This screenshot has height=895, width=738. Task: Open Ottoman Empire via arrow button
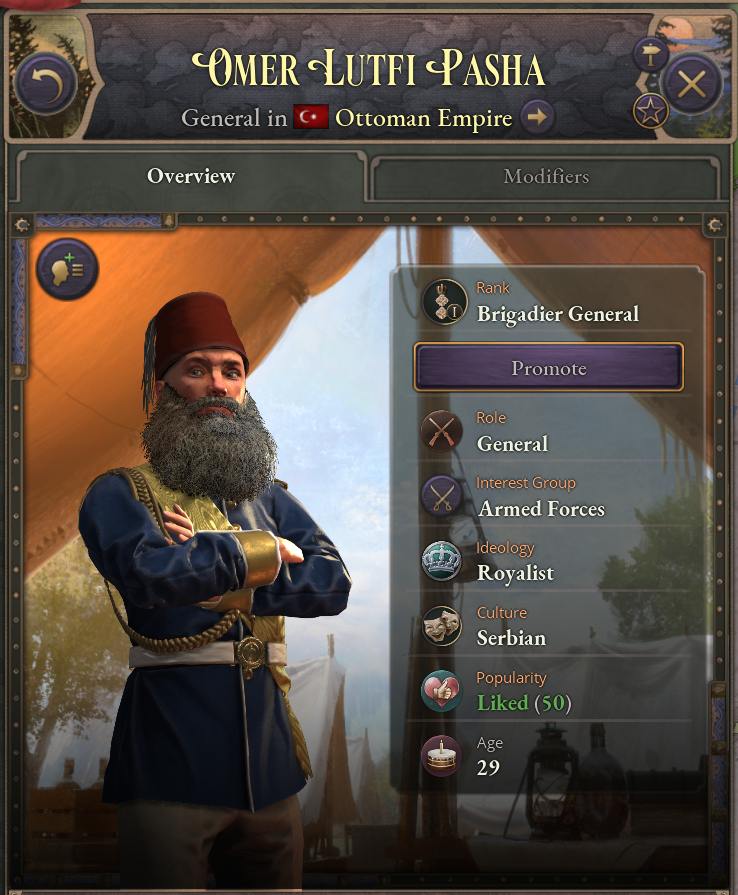click(537, 117)
